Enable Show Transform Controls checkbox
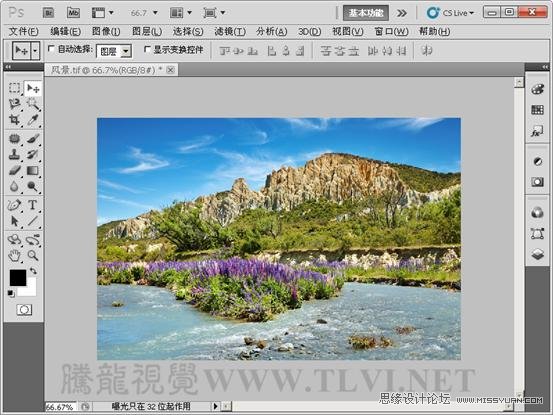This screenshot has width=553, height=415. pos(147,49)
